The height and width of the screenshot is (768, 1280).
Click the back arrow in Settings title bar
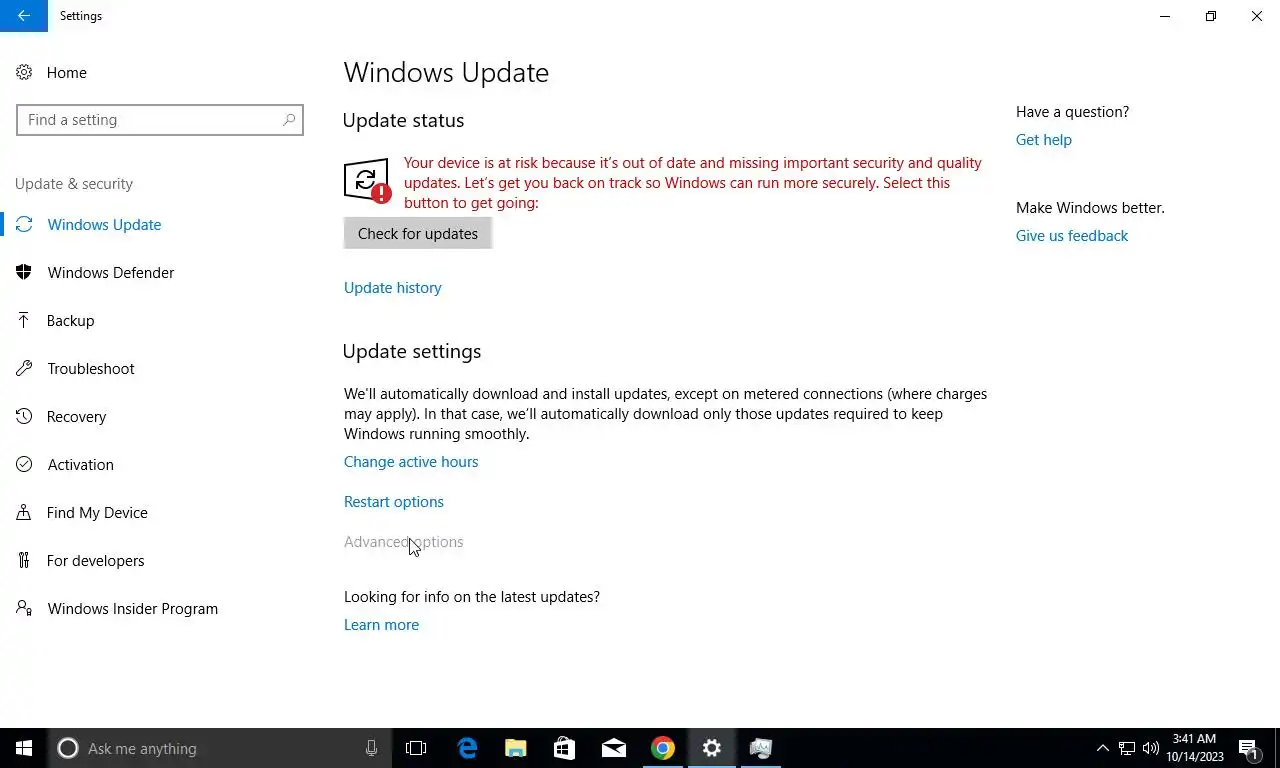coord(23,16)
